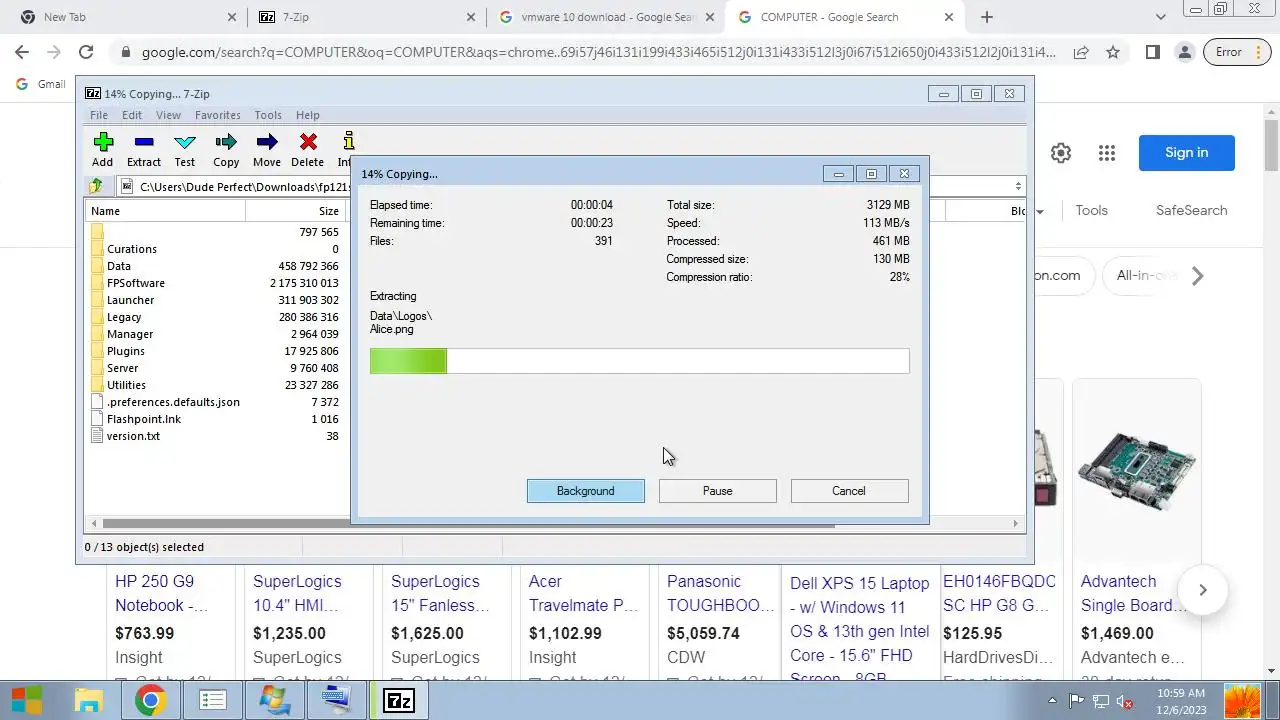Click next arrow on shopping carousel
1280x720 pixels.
tap(1203, 590)
